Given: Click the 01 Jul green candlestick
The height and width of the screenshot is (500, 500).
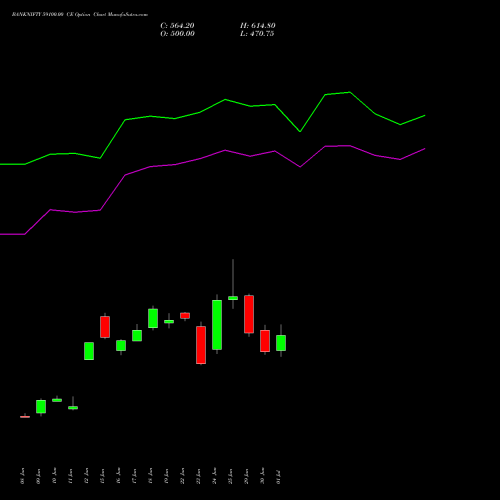Looking at the screenshot, I should [x=281, y=343].
